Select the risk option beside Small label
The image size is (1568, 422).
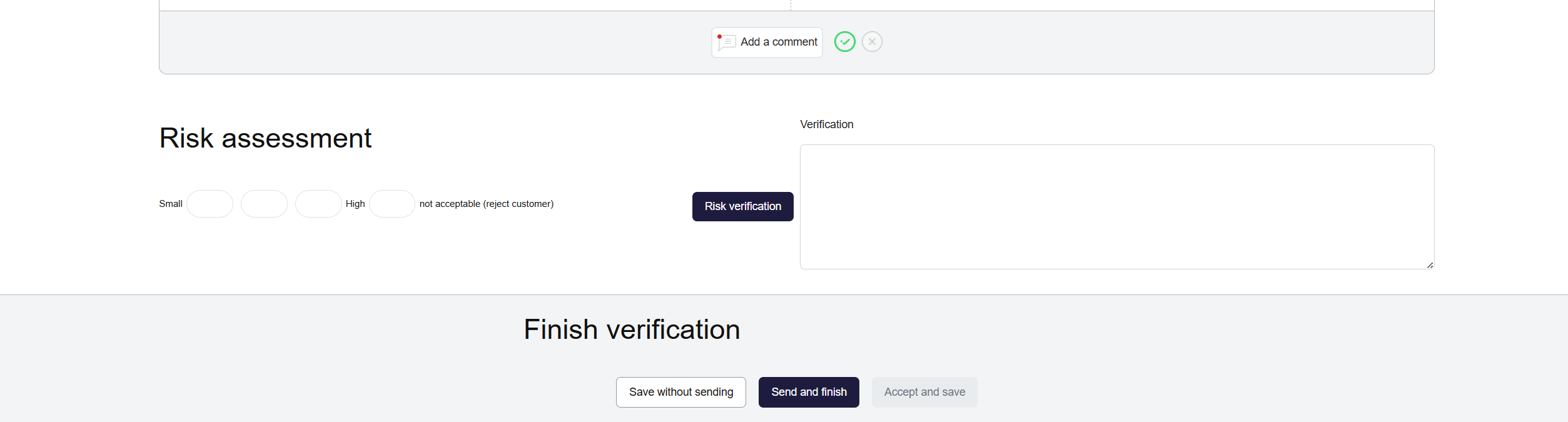coord(210,204)
